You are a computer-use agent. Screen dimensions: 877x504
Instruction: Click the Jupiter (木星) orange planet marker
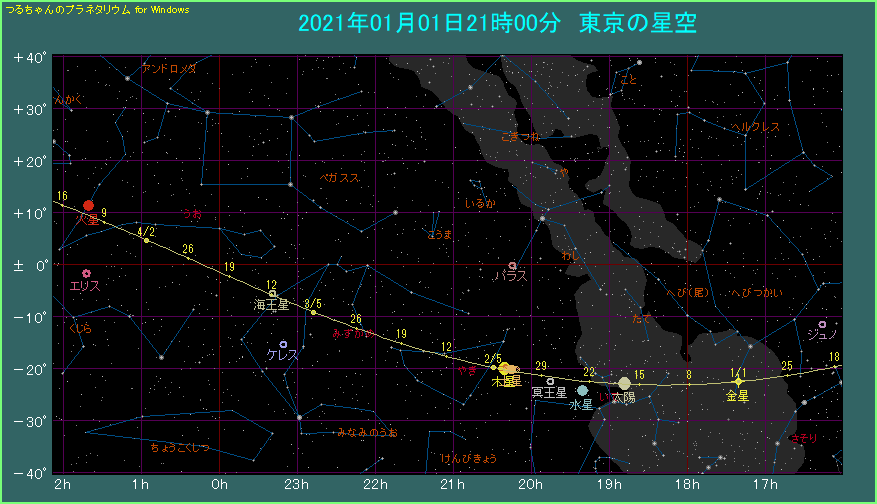tap(505, 369)
